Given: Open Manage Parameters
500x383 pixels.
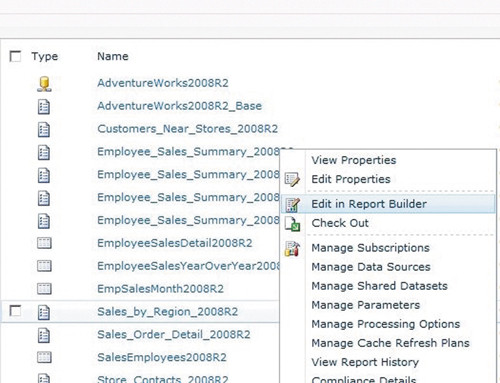Looking at the screenshot, I should 366,305.
